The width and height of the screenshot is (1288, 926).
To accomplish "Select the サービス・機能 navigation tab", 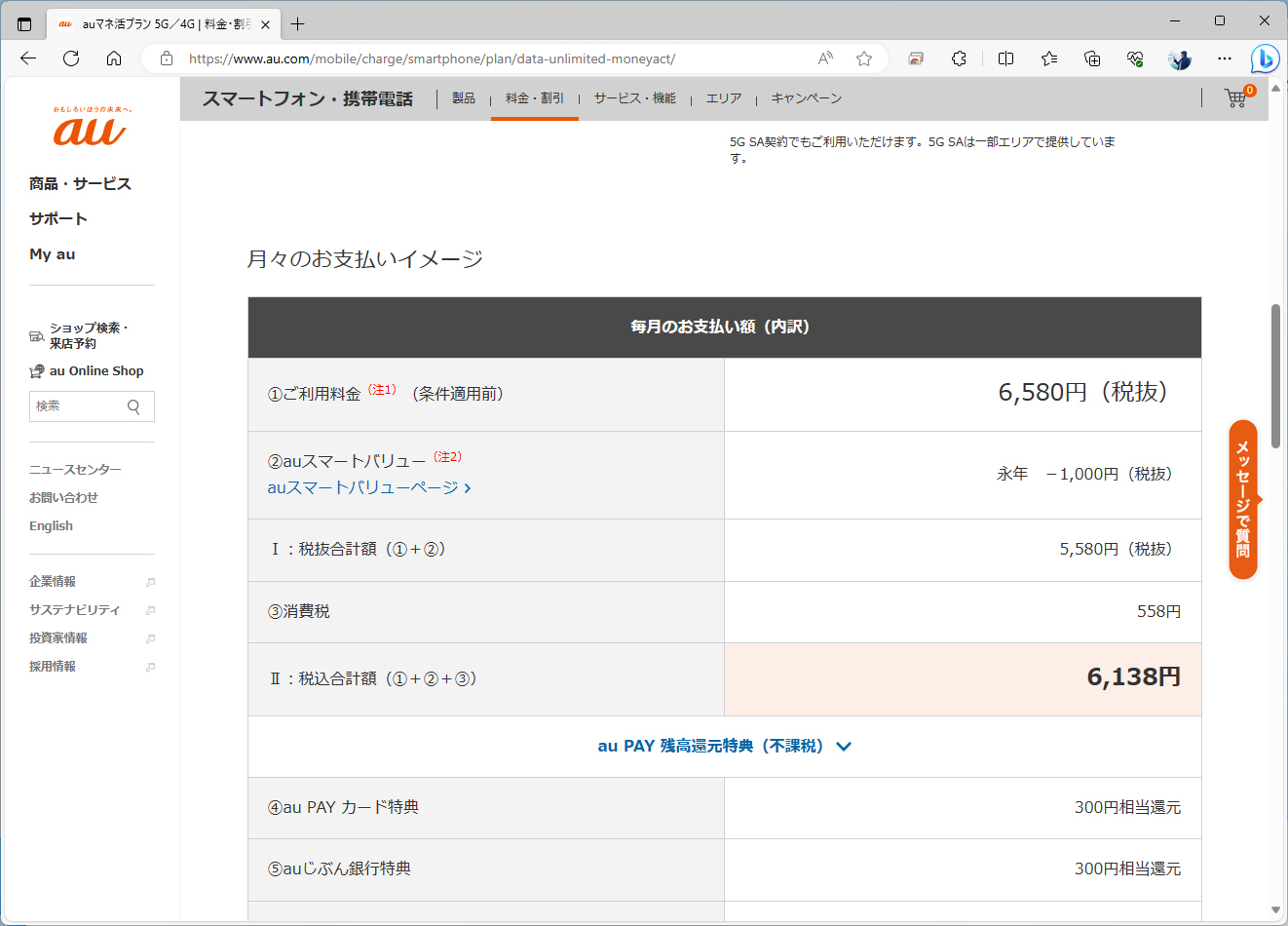I will [635, 98].
